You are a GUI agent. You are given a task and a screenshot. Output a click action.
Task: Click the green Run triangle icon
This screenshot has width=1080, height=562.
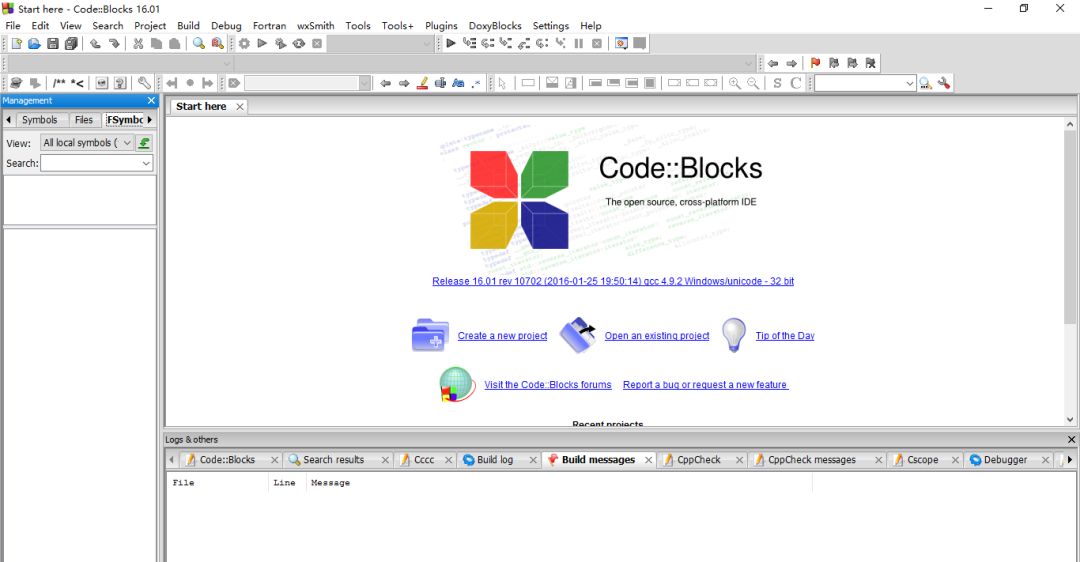262,43
